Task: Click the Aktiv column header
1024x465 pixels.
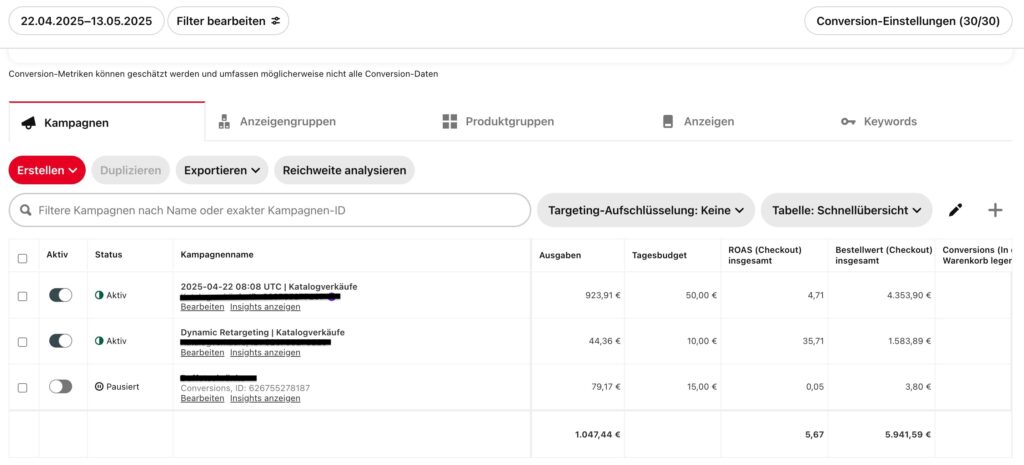Action: pyautogui.click(x=57, y=255)
